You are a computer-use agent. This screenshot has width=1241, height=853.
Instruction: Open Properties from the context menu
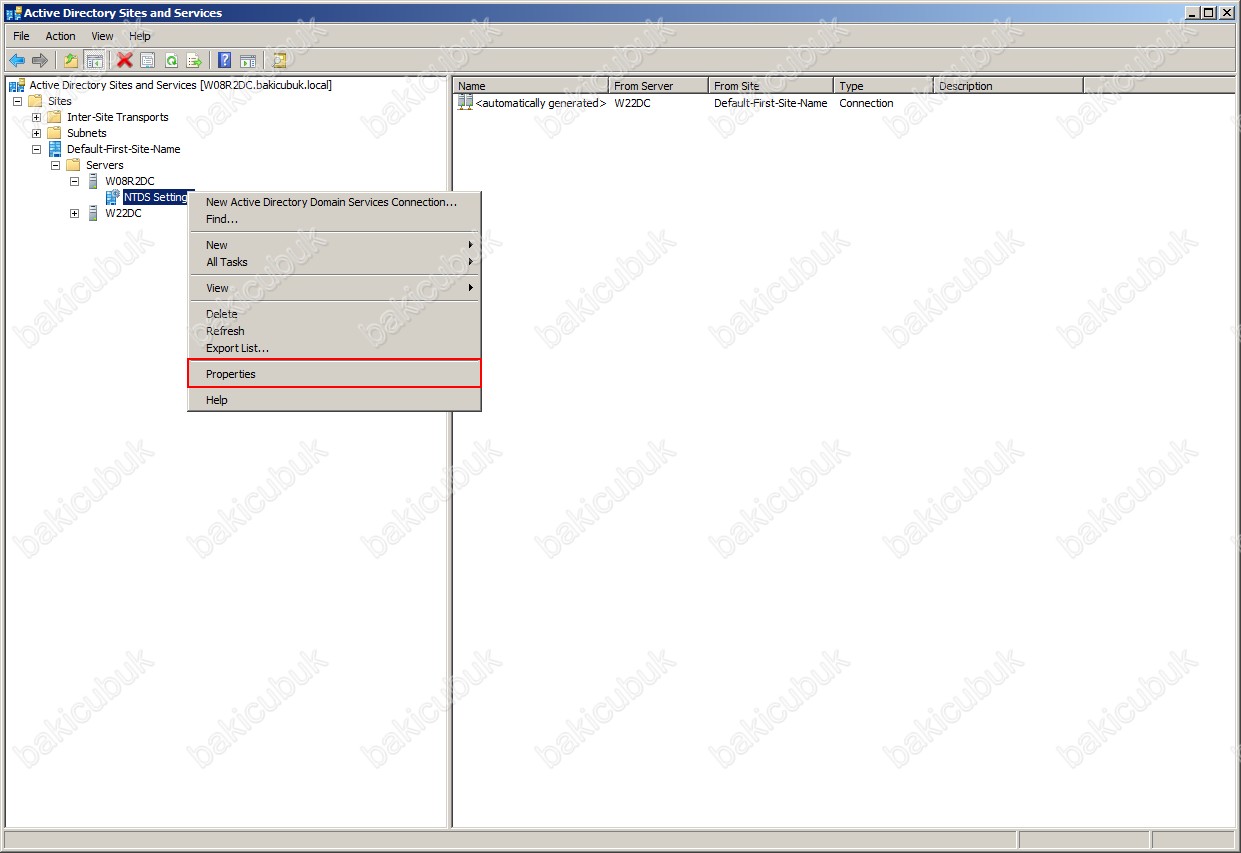tap(335, 374)
